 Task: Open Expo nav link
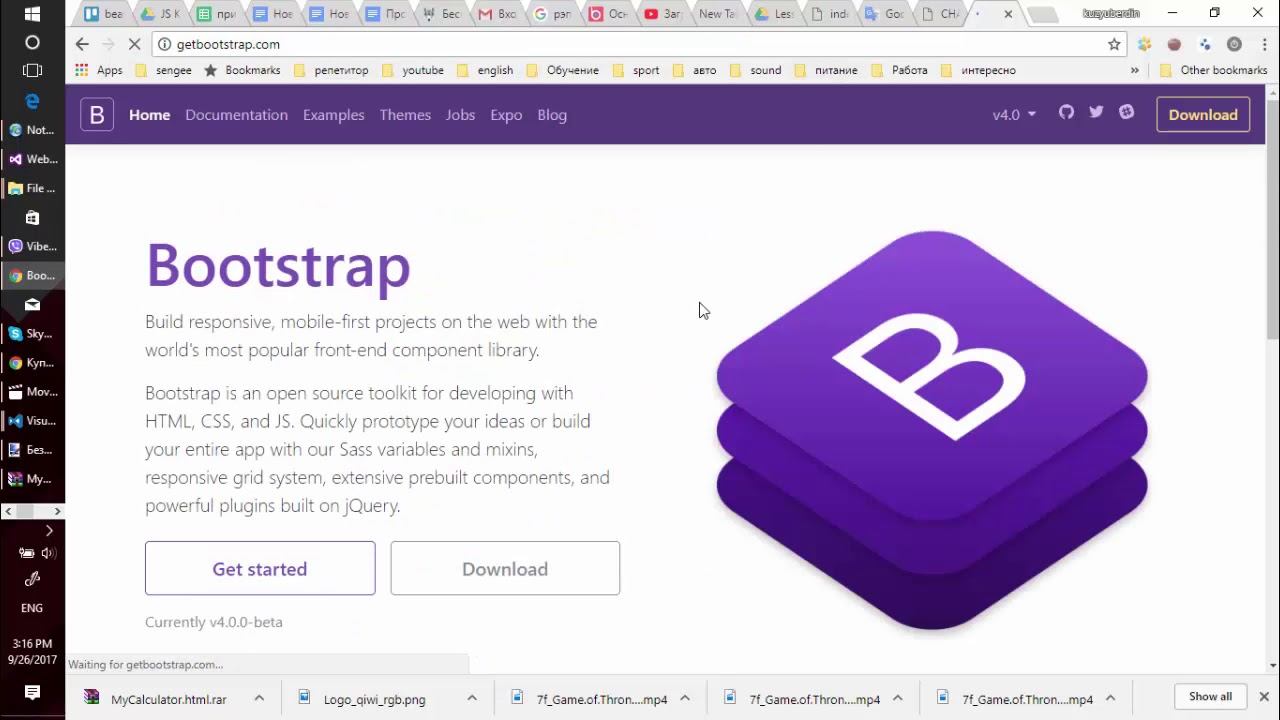[506, 115]
